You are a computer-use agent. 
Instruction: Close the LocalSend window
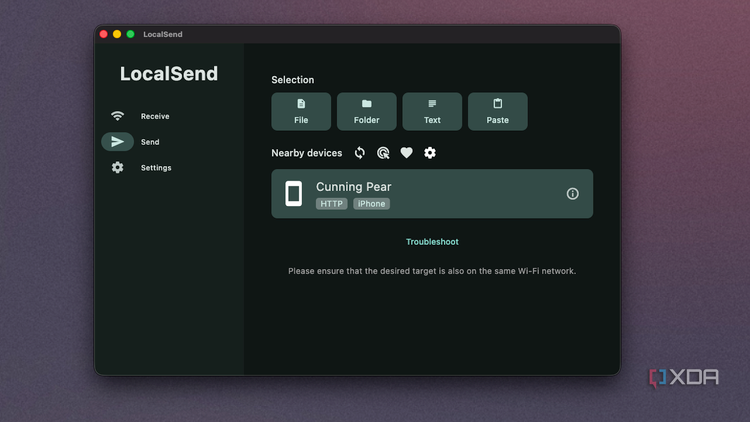coord(104,34)
